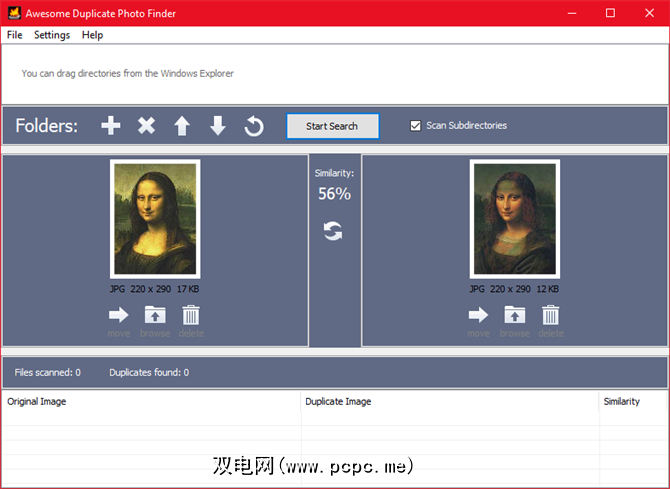Click the delete trash icon under right image
The height and width of the screenshot is (489, 670).
click(x=551, y=315)
